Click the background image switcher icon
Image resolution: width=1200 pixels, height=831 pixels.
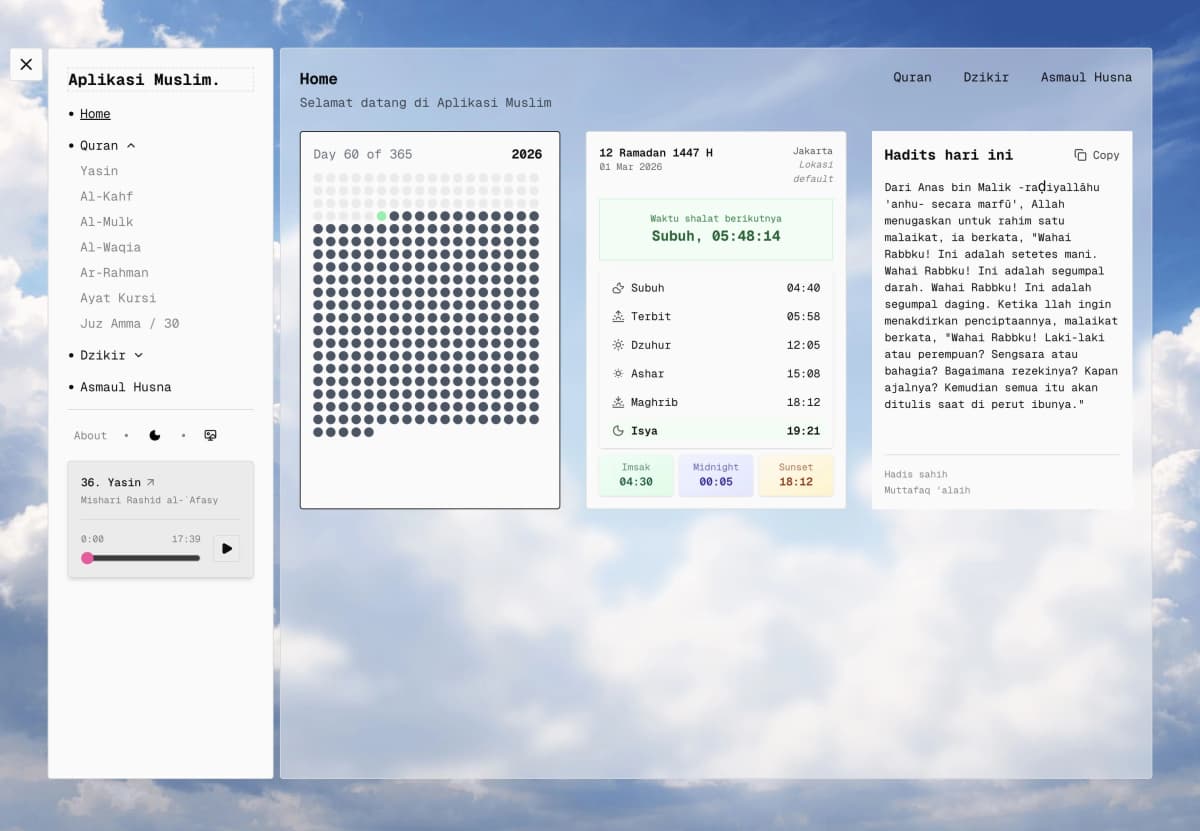[x=210, y=435]
